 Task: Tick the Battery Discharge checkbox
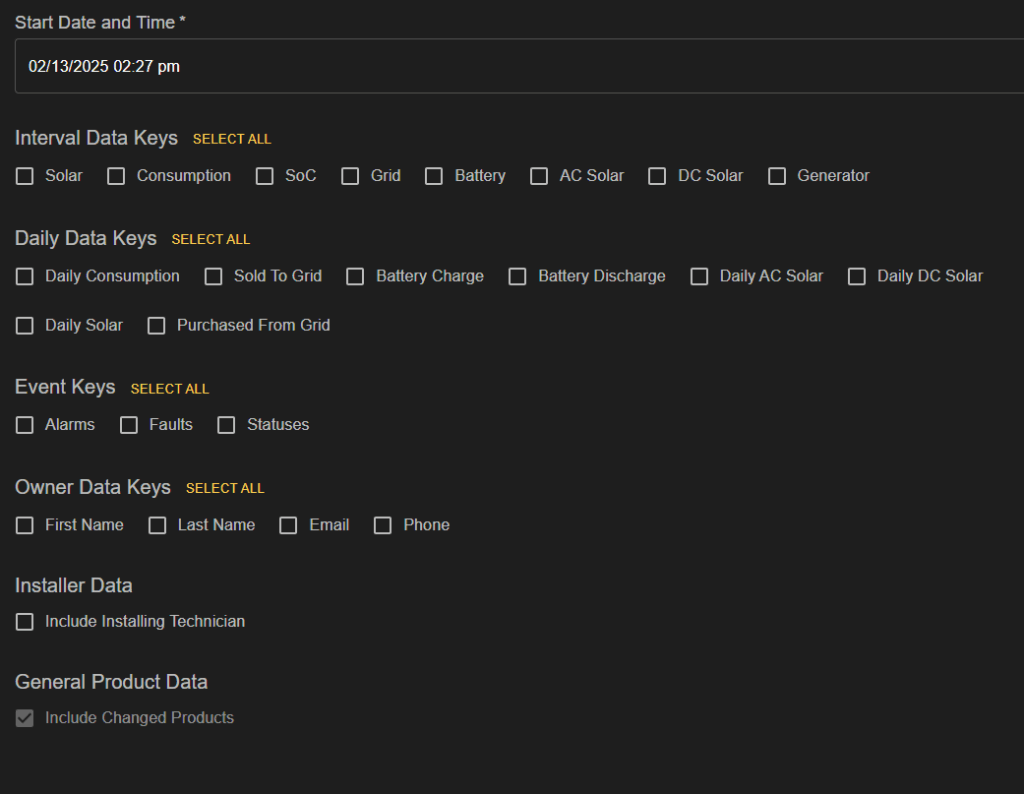518,277
